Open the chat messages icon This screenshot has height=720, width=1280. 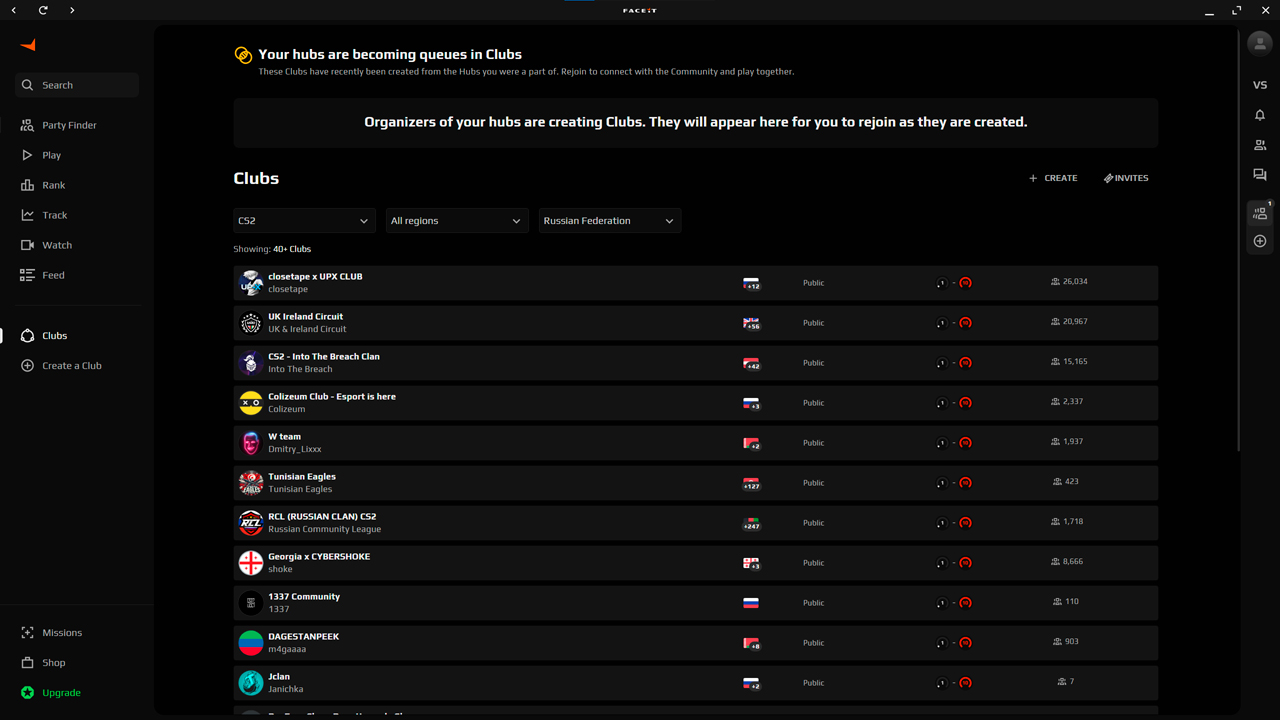tap(1260, 174)
